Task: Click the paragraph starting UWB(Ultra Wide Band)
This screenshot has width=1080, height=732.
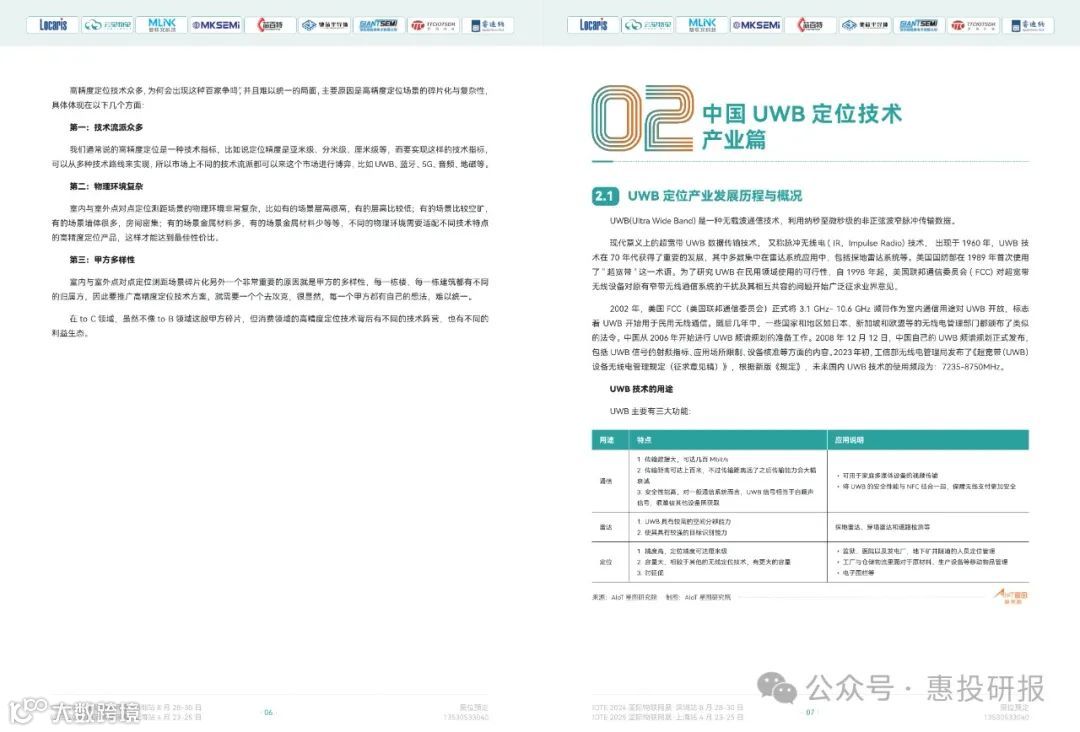Action: (783, 220)
